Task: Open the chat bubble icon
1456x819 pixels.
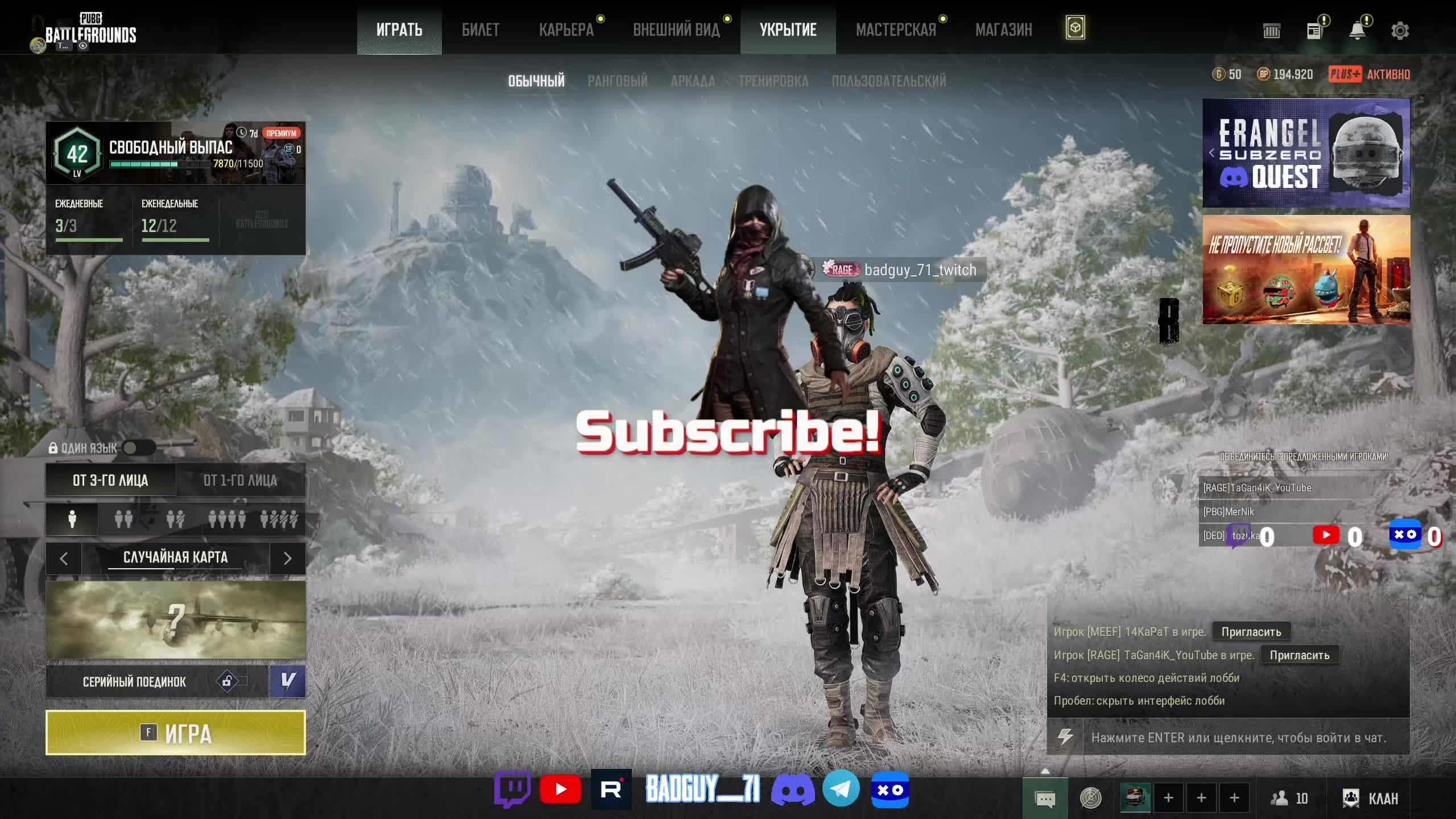Action: [x=1045, y=799]
